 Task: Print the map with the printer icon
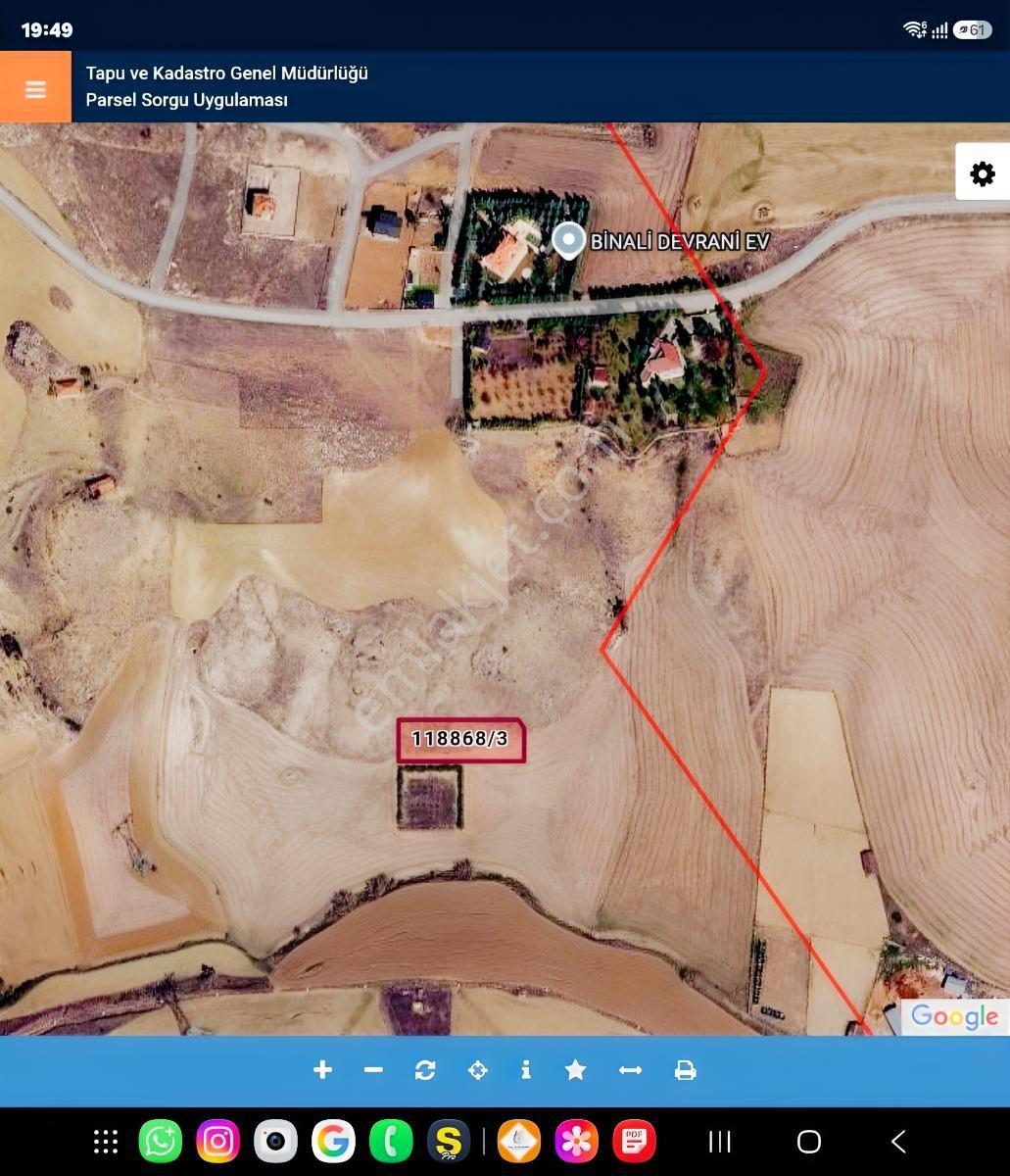pos(686,1070)
